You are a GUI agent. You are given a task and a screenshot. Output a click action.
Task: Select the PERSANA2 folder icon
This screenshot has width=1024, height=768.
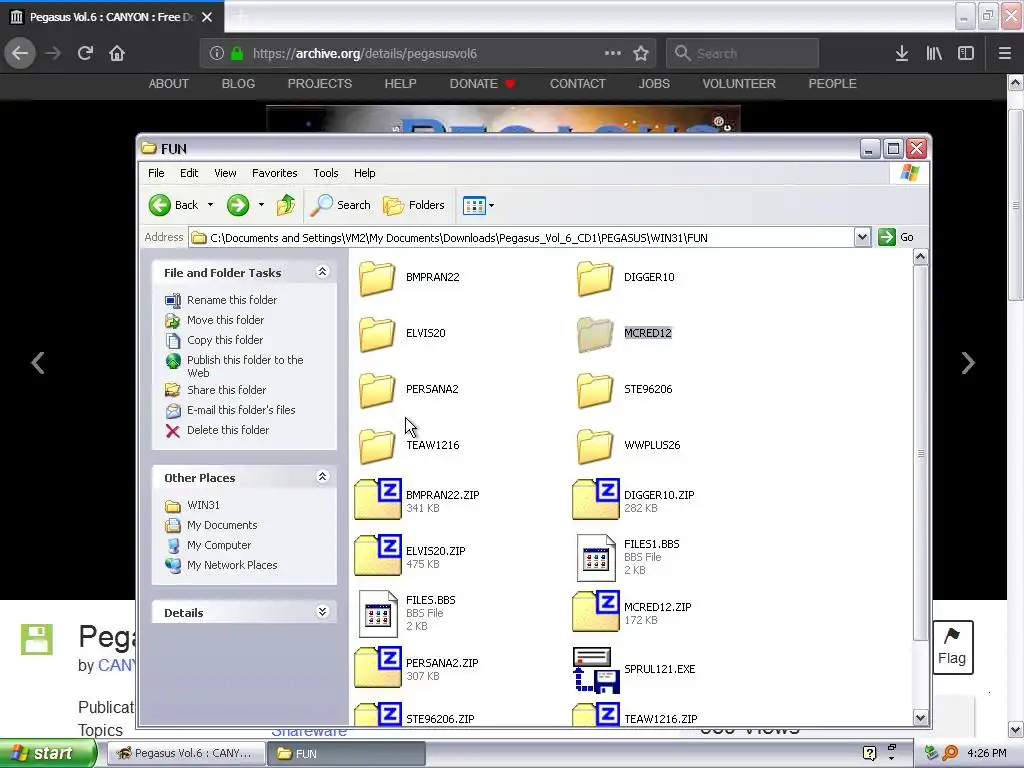coord(377,390)
